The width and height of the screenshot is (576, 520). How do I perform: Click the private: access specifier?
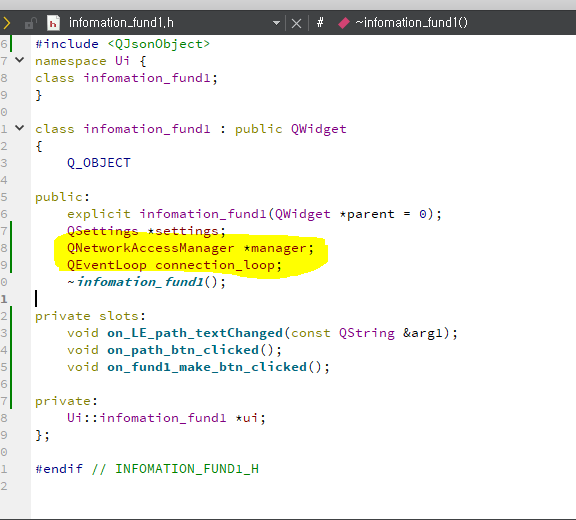coord(66,401)
